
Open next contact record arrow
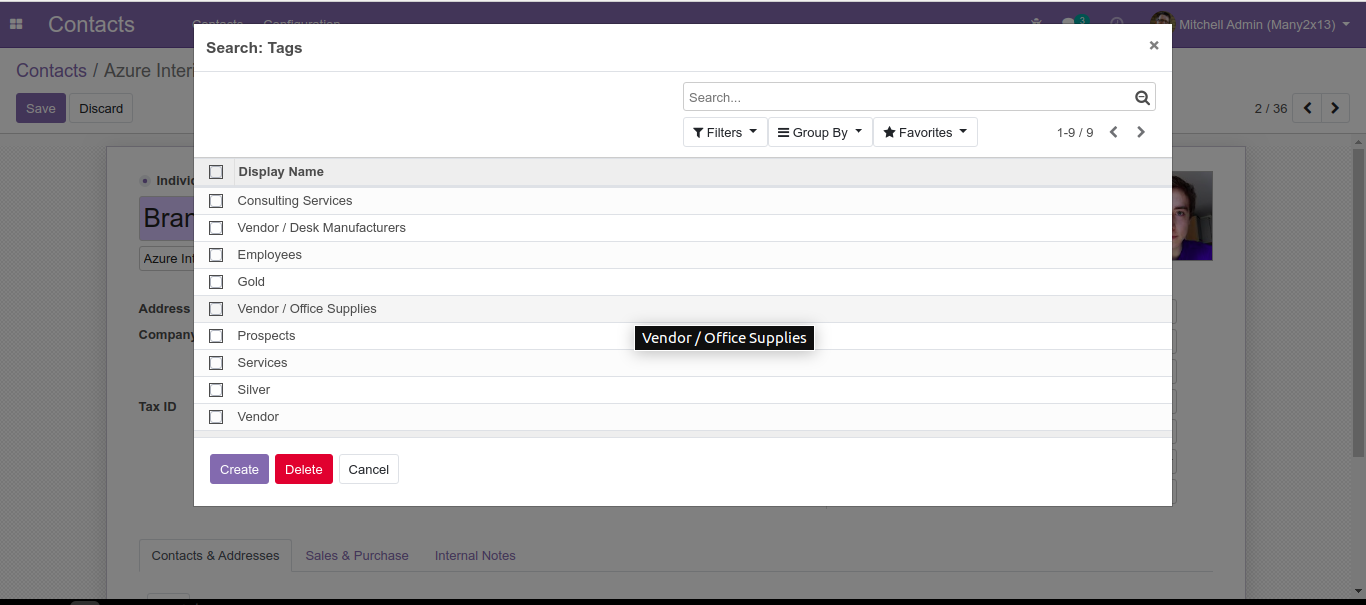point(1335,108)
